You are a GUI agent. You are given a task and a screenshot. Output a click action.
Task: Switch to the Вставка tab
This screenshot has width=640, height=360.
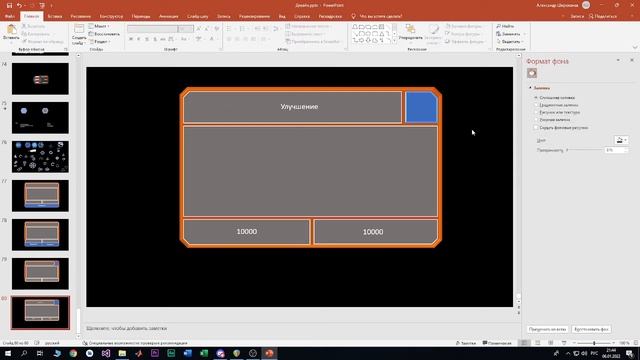click(x=55, y=16)
